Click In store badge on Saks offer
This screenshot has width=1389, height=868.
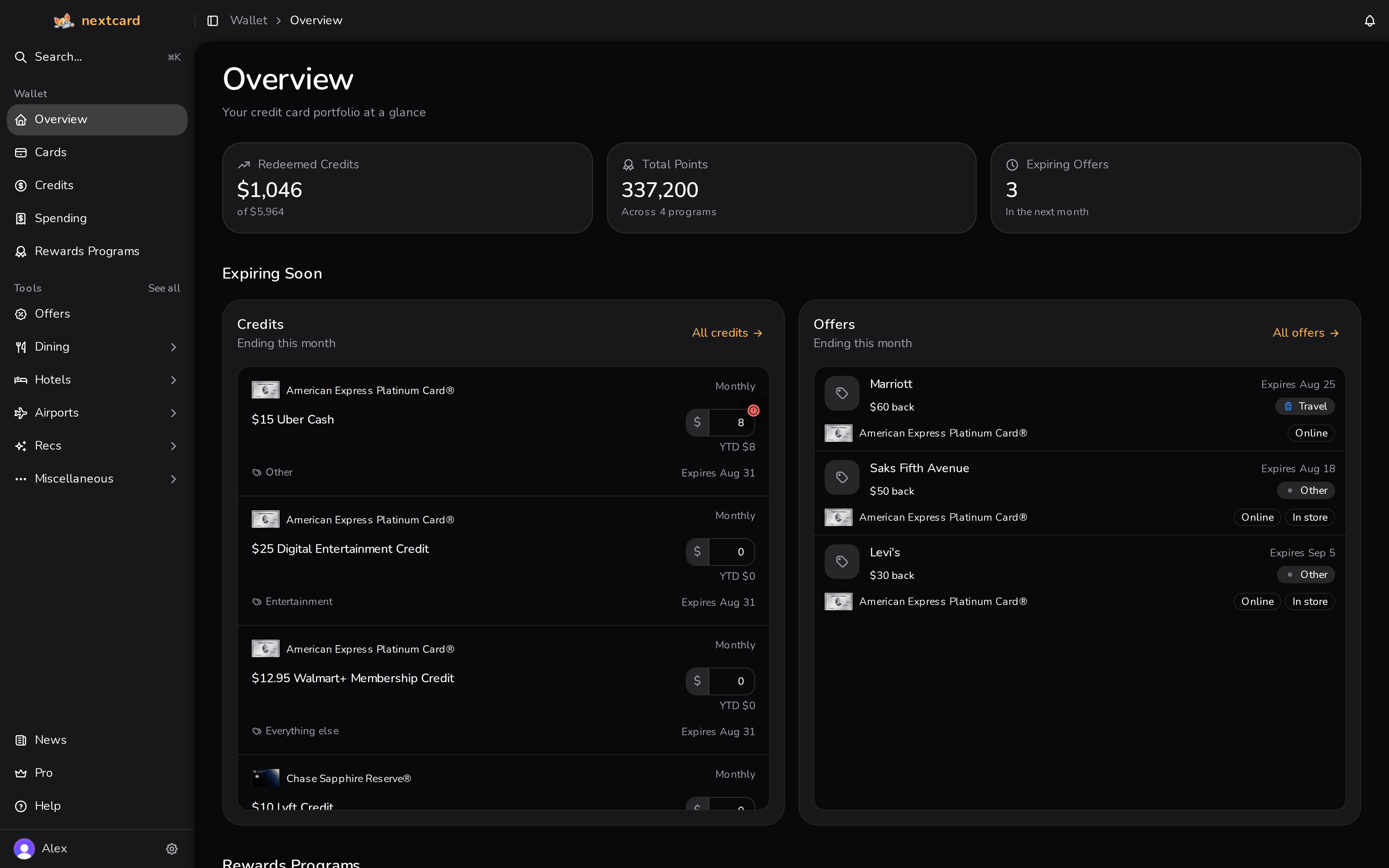click(1310, 517)
